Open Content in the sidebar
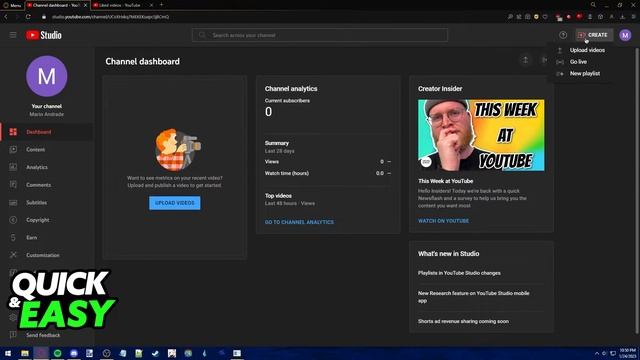 pos(47,149)
